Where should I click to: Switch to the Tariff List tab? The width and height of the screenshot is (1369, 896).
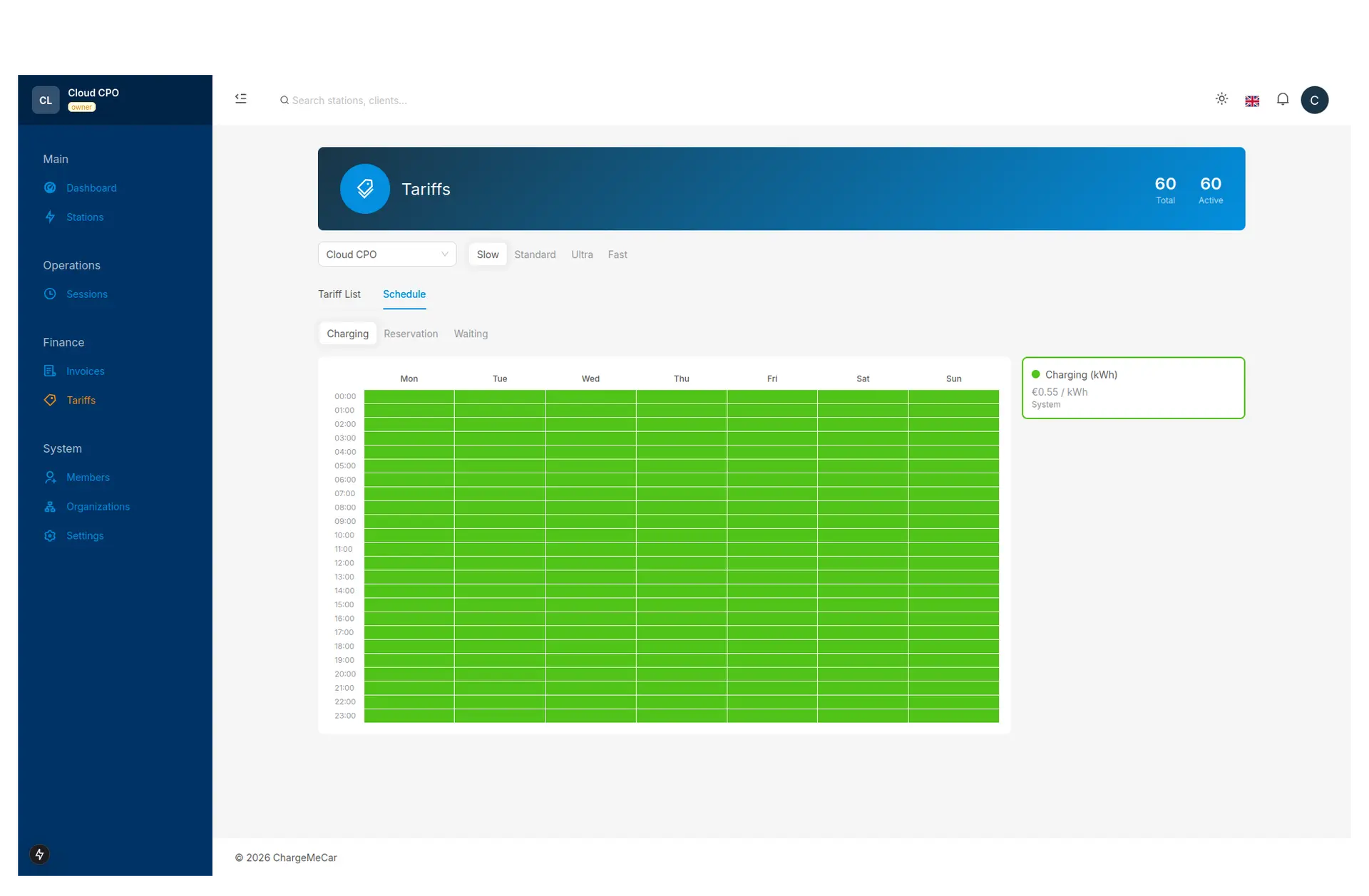(x=339, y=294)
